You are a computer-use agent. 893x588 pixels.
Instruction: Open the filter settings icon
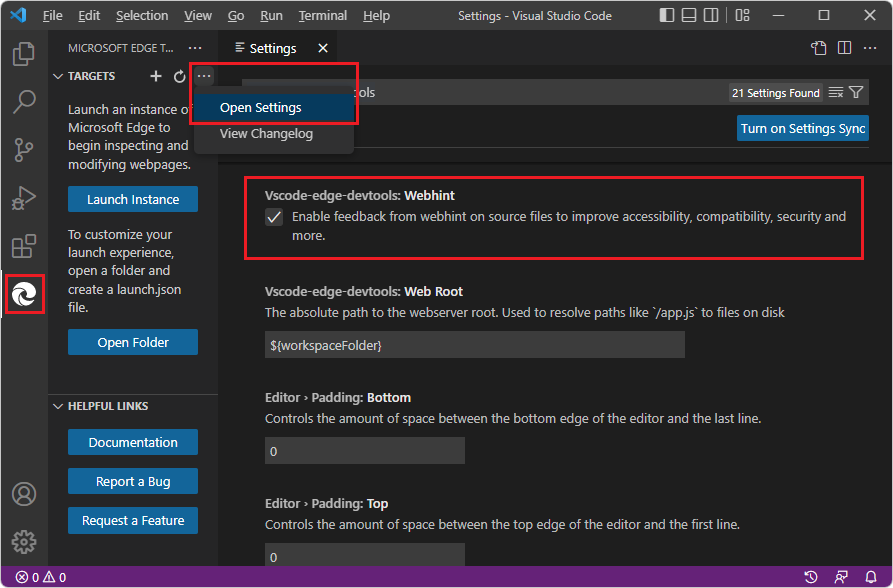(x=858, y=92)
